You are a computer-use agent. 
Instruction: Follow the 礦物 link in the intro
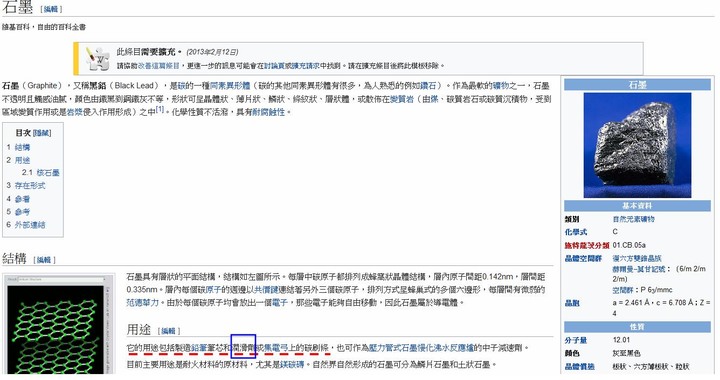click(x=501, y=85)
